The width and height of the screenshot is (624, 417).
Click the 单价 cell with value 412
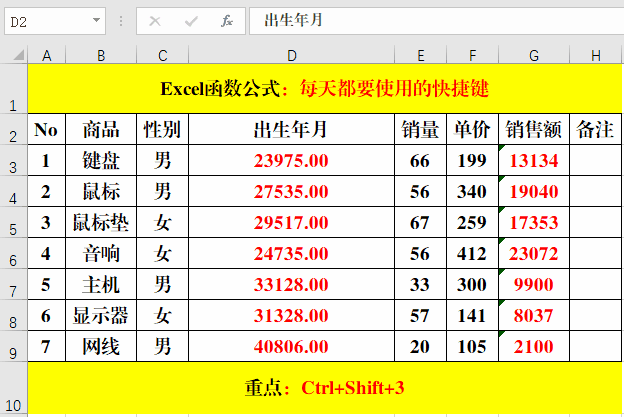tap(471, 254)
